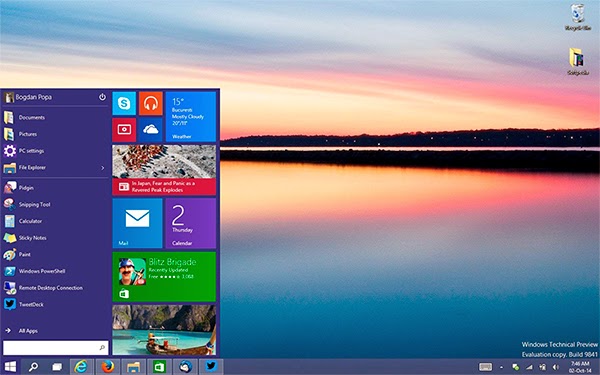The width and height of the screenshot is (600, 375).
Task: Select the Recycle Bin desktop icon
Action: coord(578,17)
